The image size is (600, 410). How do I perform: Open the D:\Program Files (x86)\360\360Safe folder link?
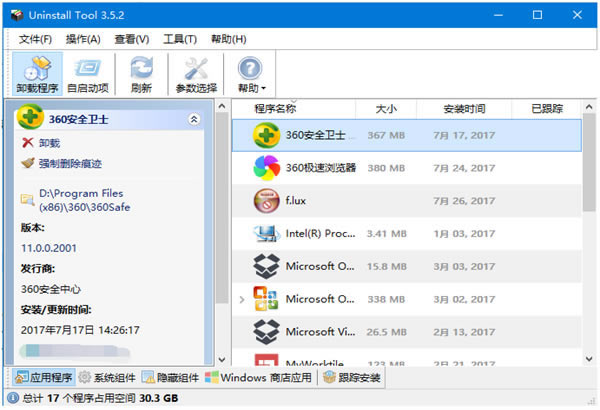coord(85,200)
